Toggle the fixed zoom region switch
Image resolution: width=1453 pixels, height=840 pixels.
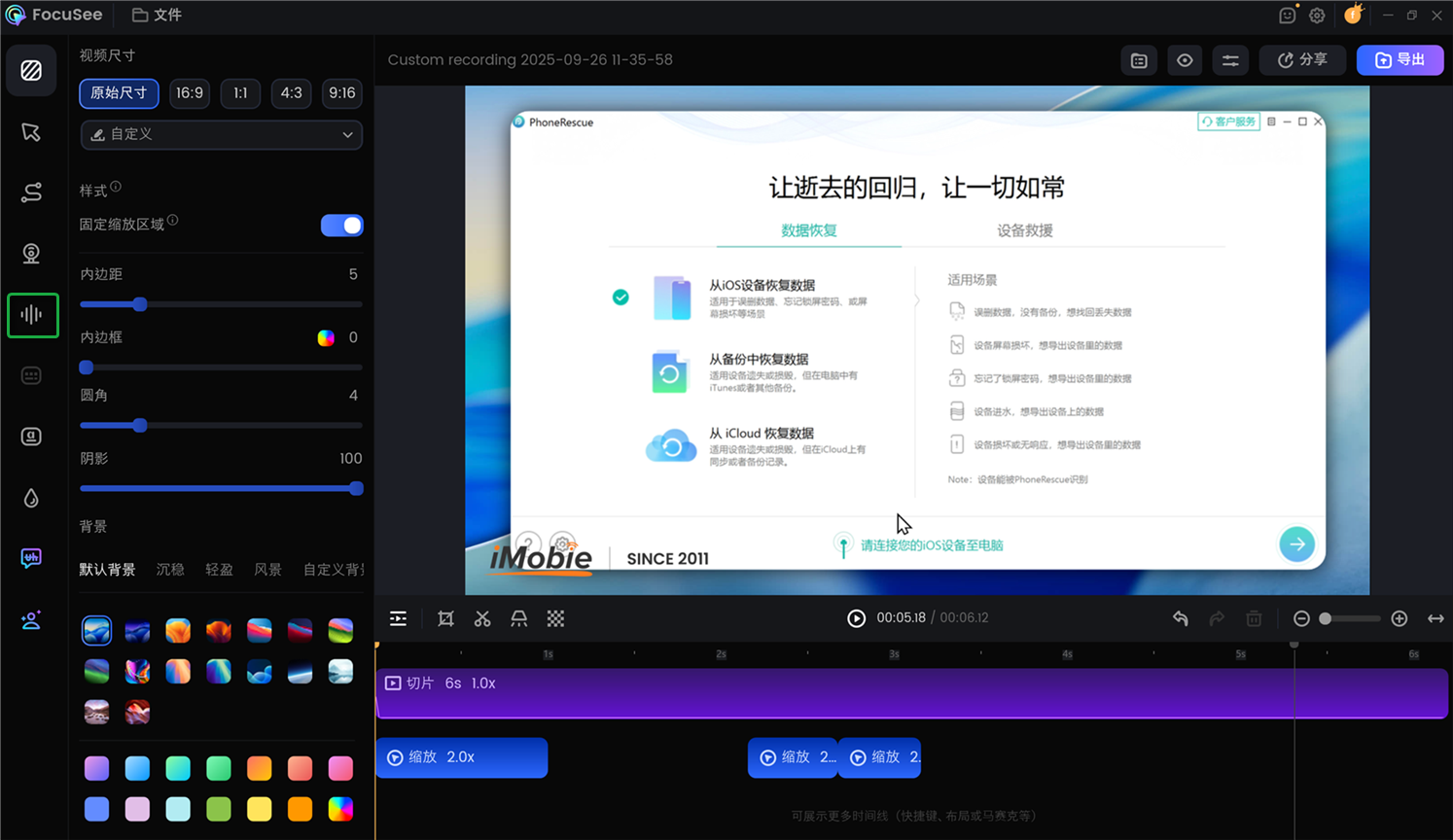(x=341, y=226)
